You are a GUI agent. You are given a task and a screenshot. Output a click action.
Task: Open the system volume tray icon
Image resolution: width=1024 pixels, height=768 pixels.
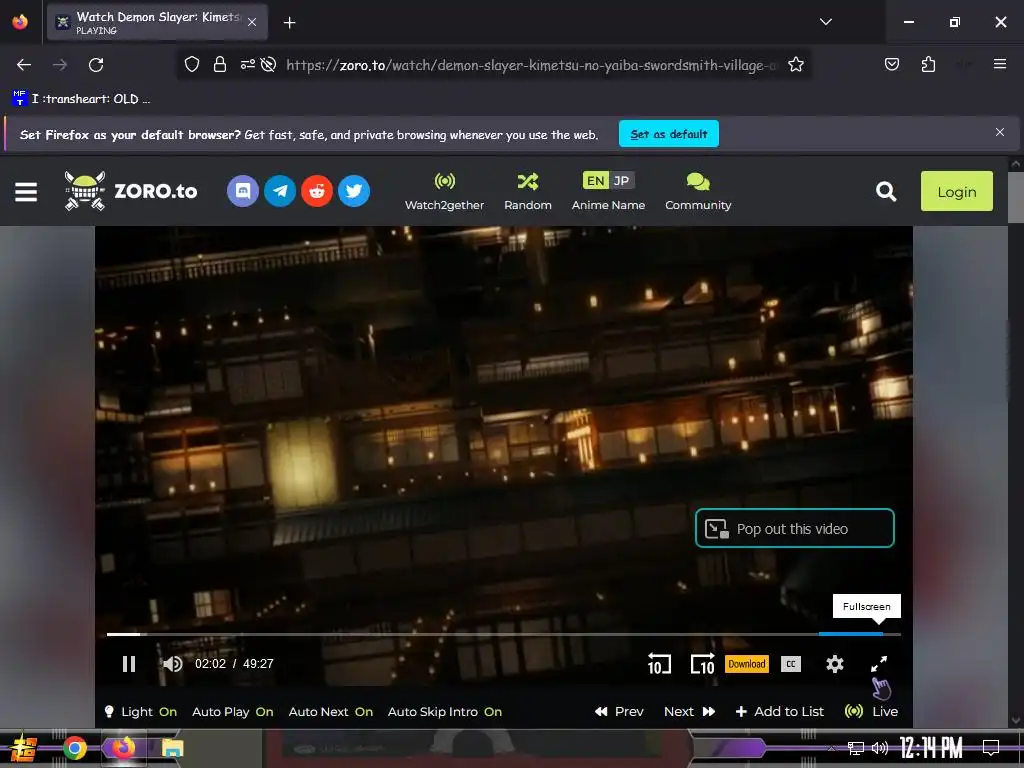pos(880,748)
